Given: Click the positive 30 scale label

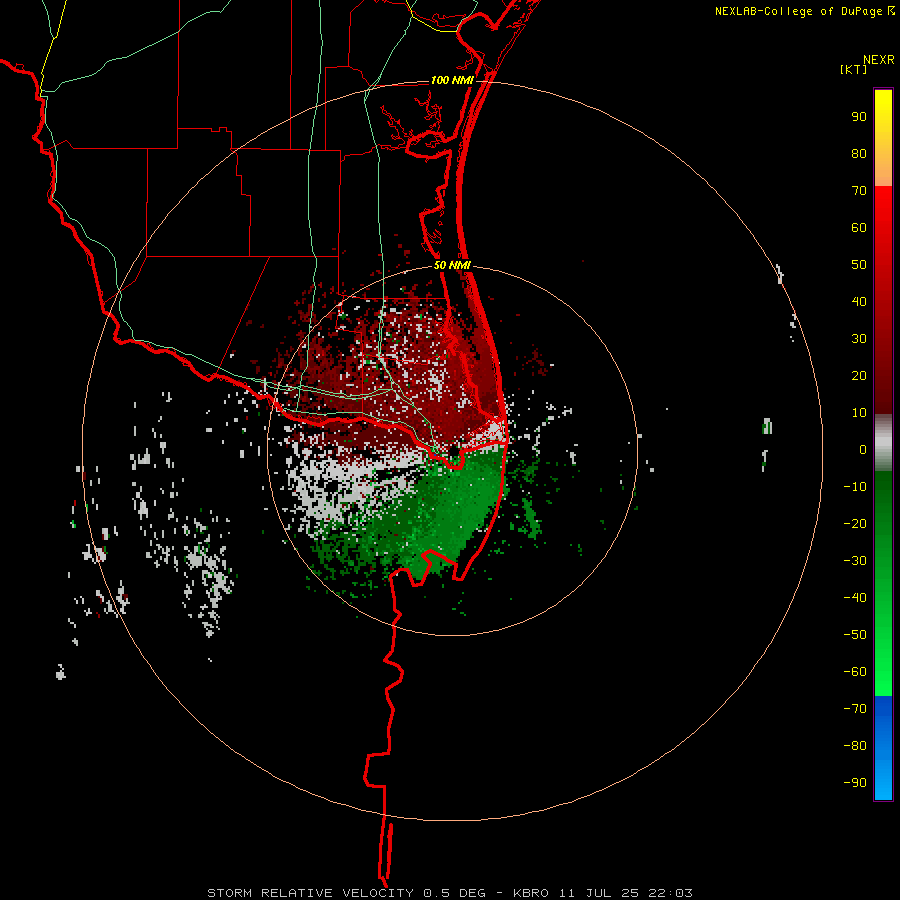Looking at the screenshot, I should tap(859, 339).
